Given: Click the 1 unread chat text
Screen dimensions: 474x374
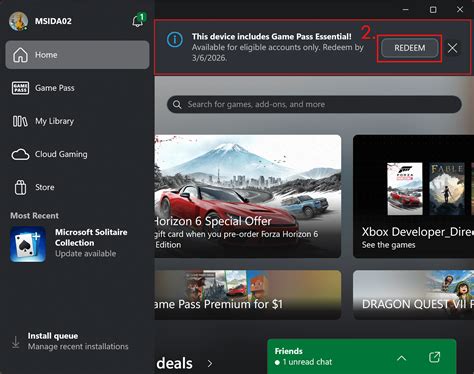Looking at the screenshot, I should click(307, 362).
